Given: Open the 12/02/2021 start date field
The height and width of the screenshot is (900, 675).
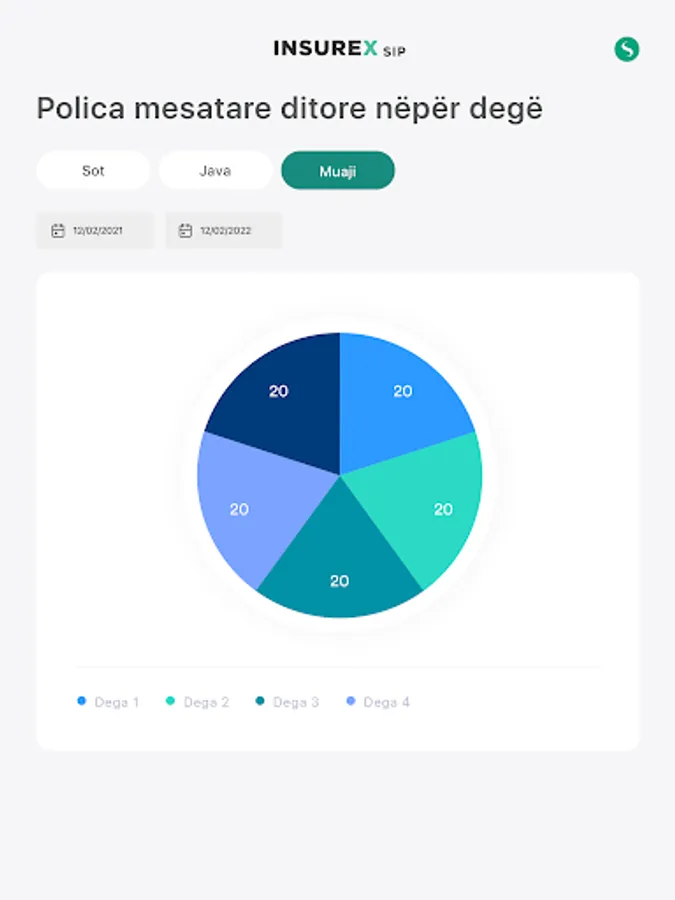Looking at the screenshot, I should pyautogui.click(x=96, y=231).
